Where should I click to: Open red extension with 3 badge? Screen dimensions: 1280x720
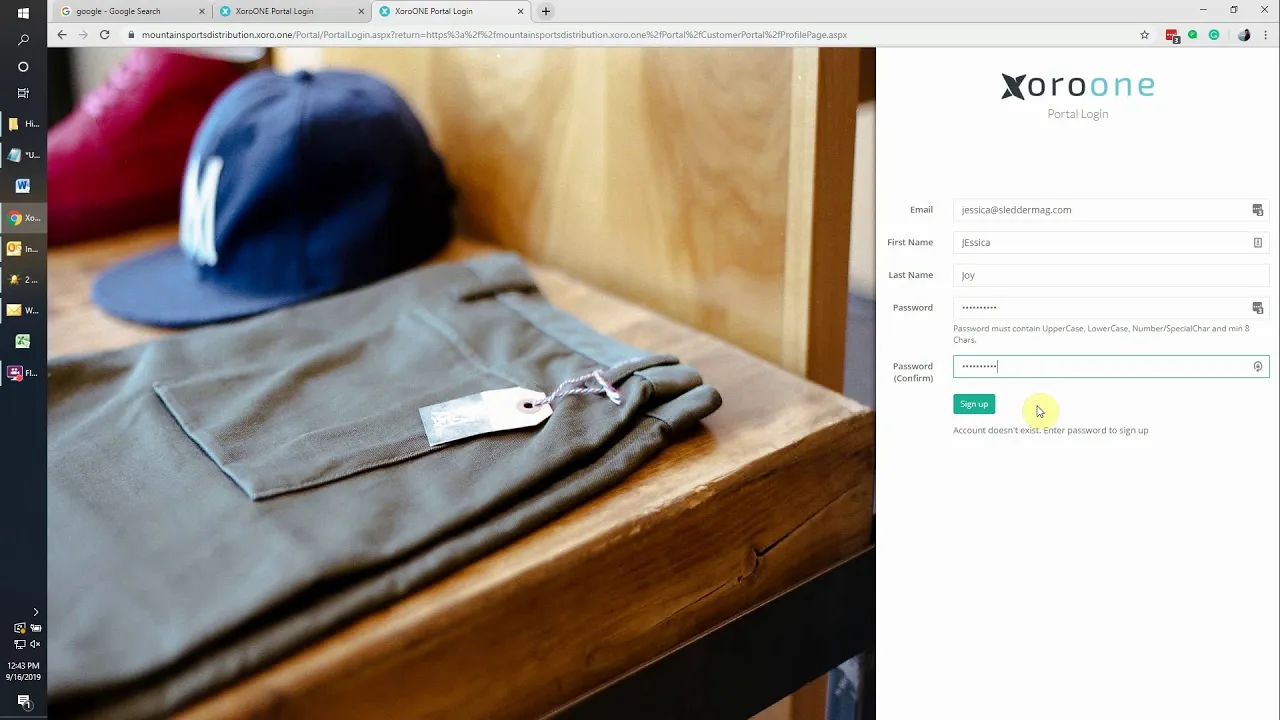point(1172,35)
